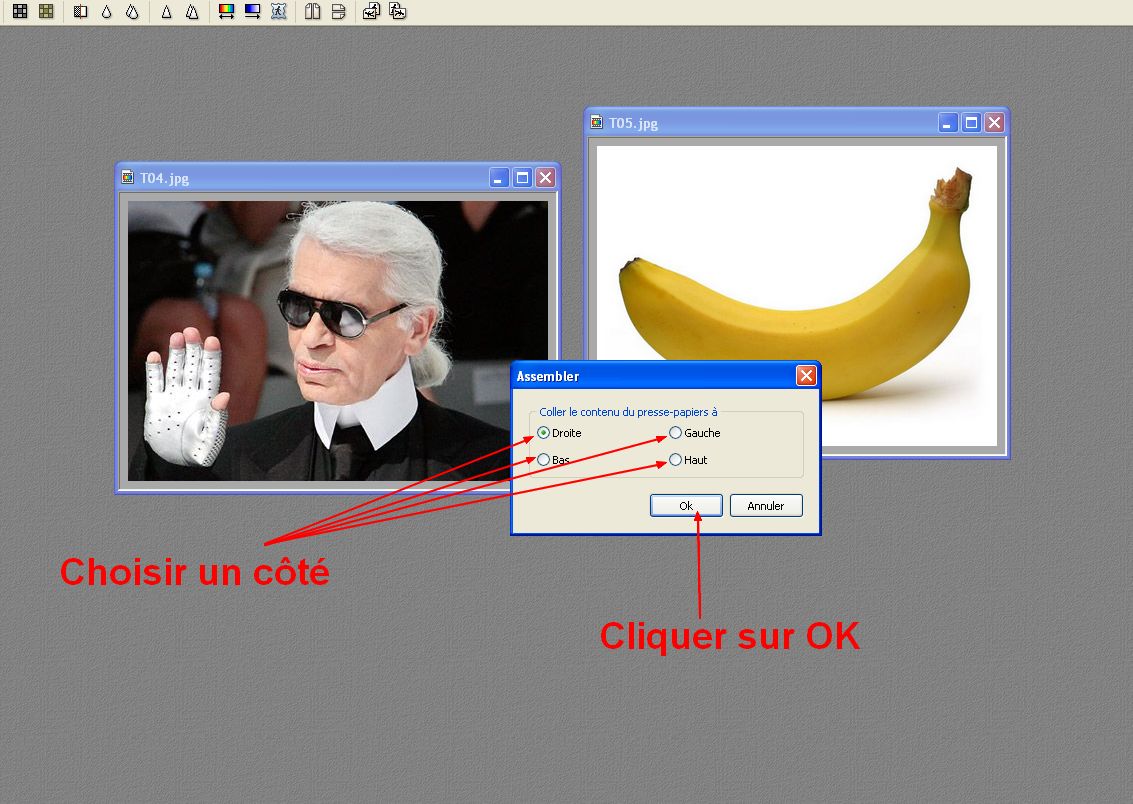The image size is (1133, 804).
Task: Choose the Bas radio option
Action: click(x=543, y=460)
